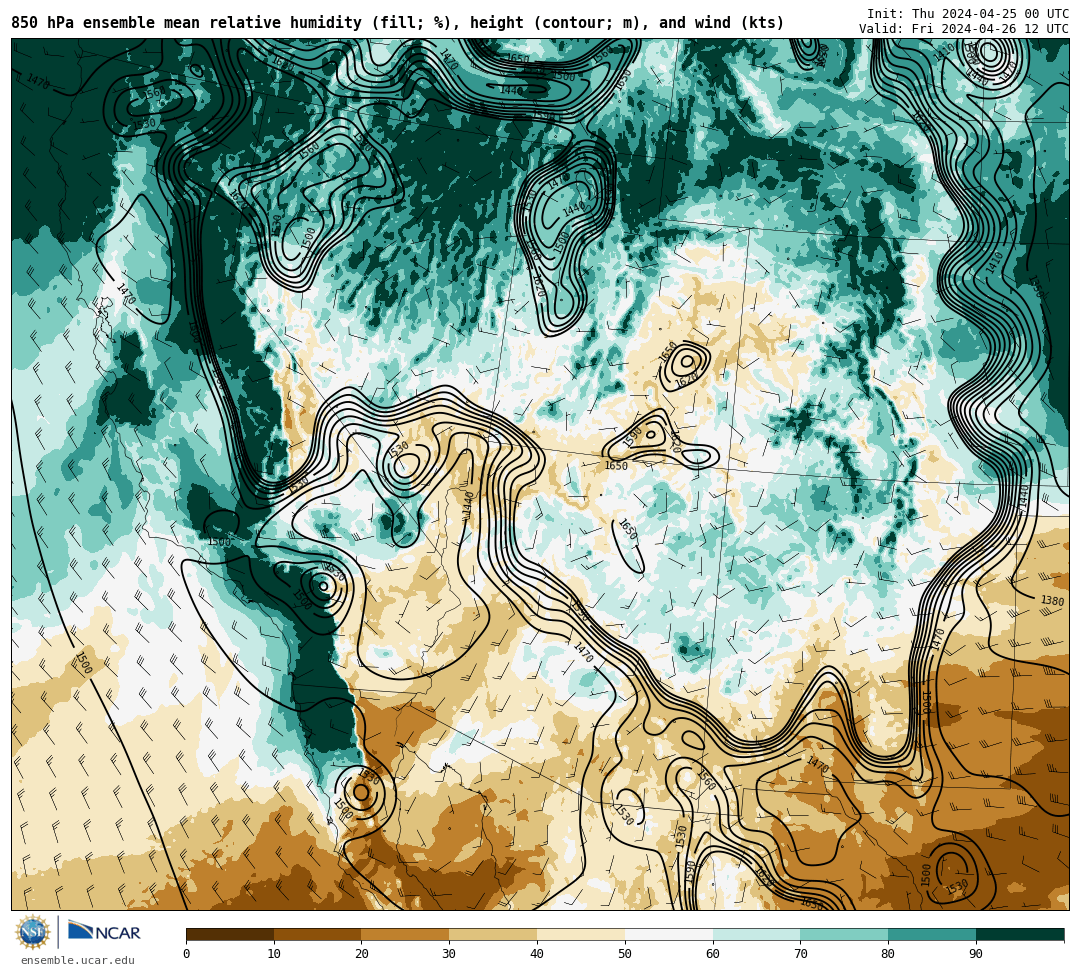
Task: Click the 70-80 teal colorbar segment
Action: tap(844, 934)
